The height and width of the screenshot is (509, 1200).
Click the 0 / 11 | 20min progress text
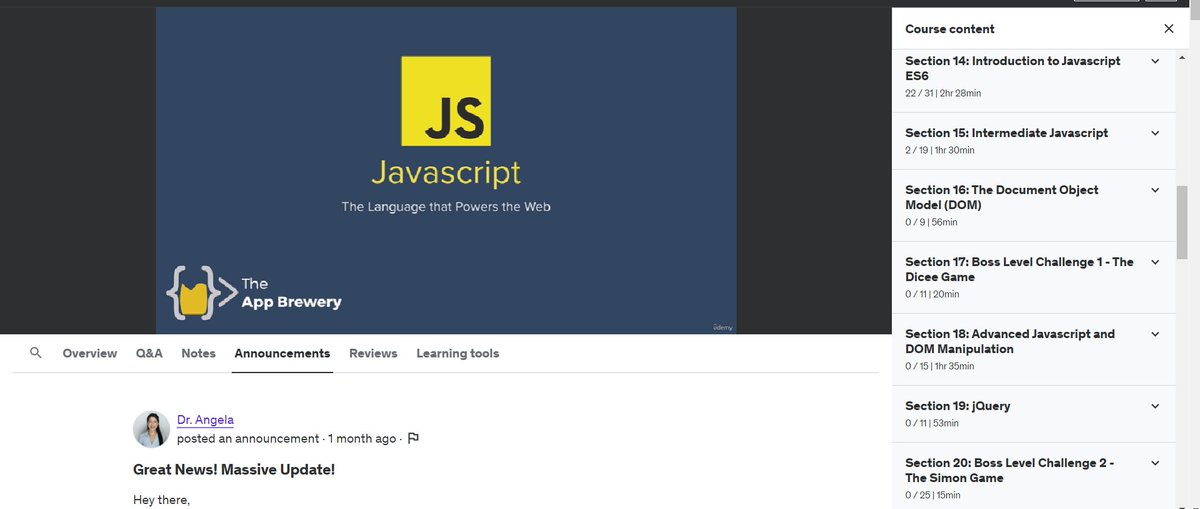click(x=932, y=294)
